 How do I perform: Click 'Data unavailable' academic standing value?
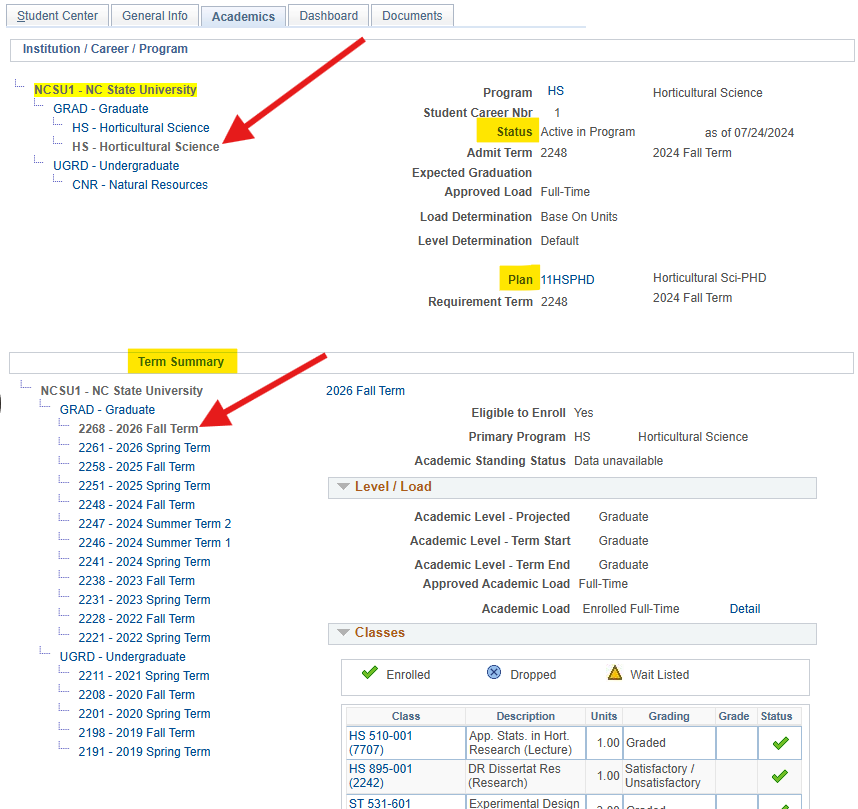[x=618, y=461]
